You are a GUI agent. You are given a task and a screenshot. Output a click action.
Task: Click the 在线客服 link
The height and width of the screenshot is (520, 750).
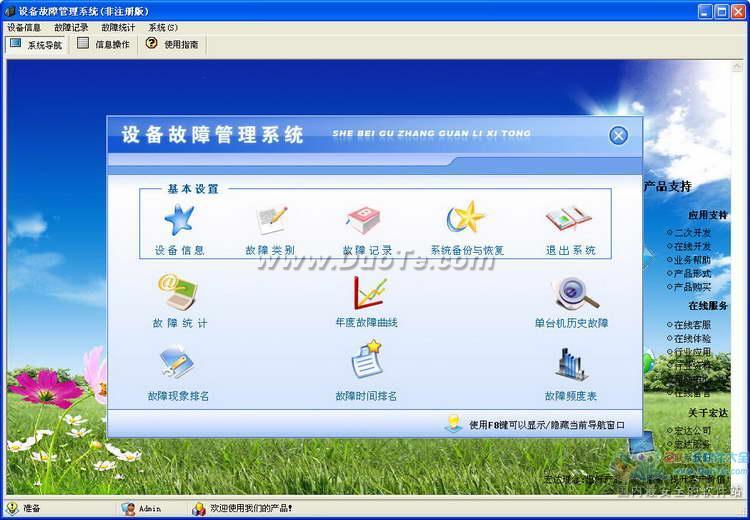(692, 325)
